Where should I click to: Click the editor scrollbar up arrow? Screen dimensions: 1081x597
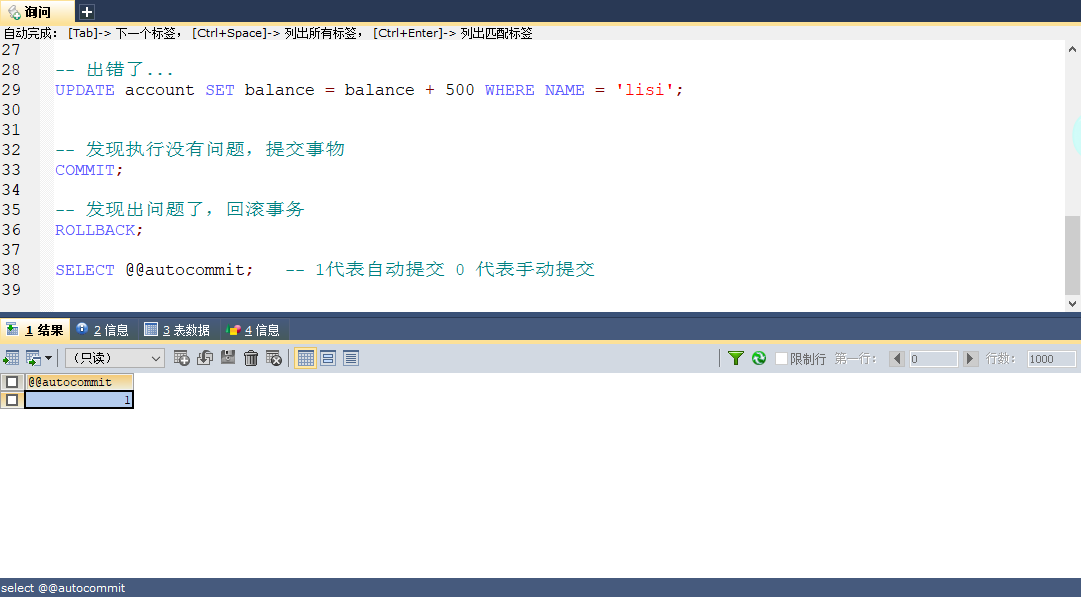click(x=1072, y=49)
